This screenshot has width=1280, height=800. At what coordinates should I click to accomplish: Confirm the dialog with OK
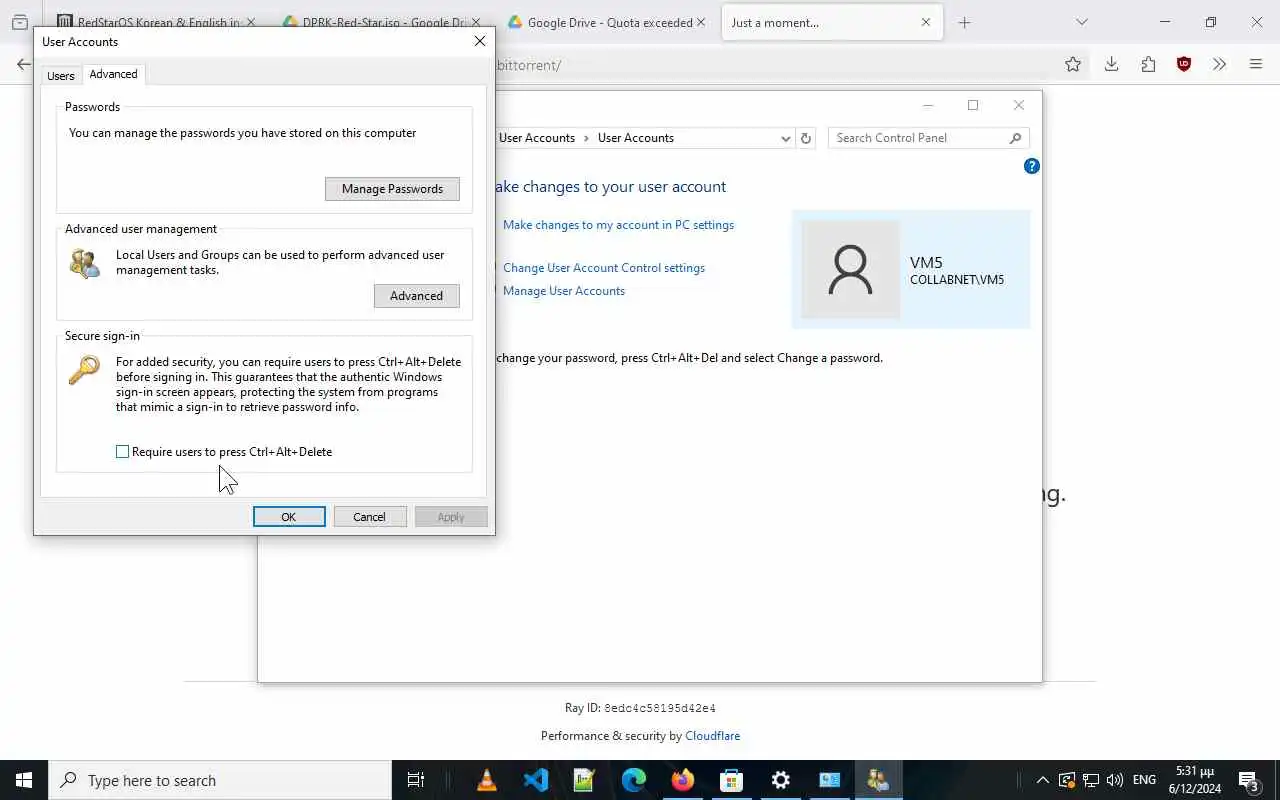pos(289,517)
